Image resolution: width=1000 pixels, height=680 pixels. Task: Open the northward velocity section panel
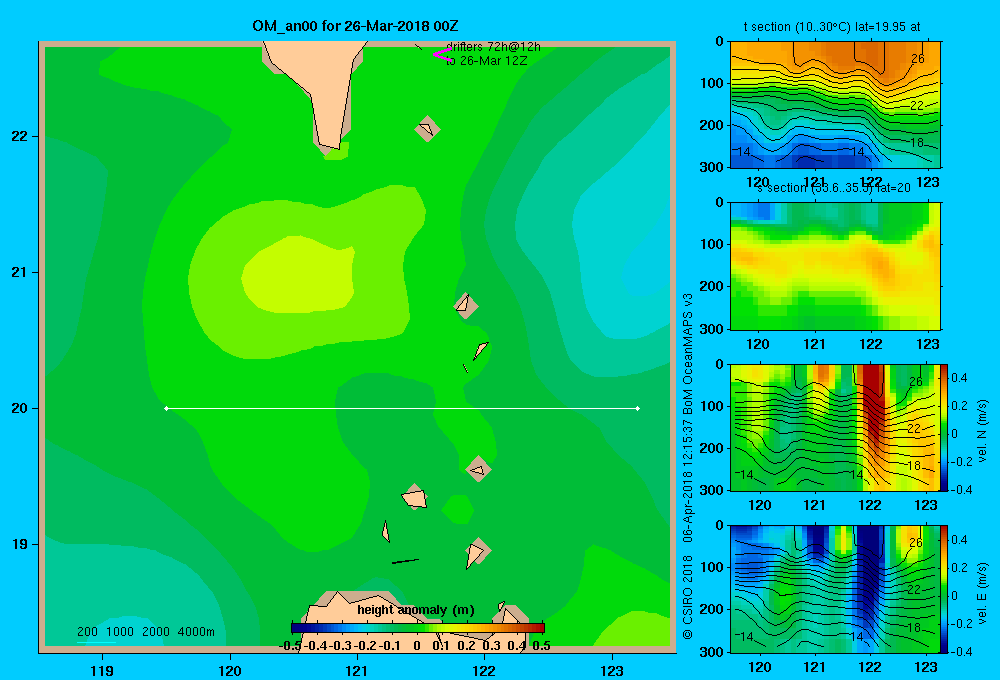tap(835, 427)
